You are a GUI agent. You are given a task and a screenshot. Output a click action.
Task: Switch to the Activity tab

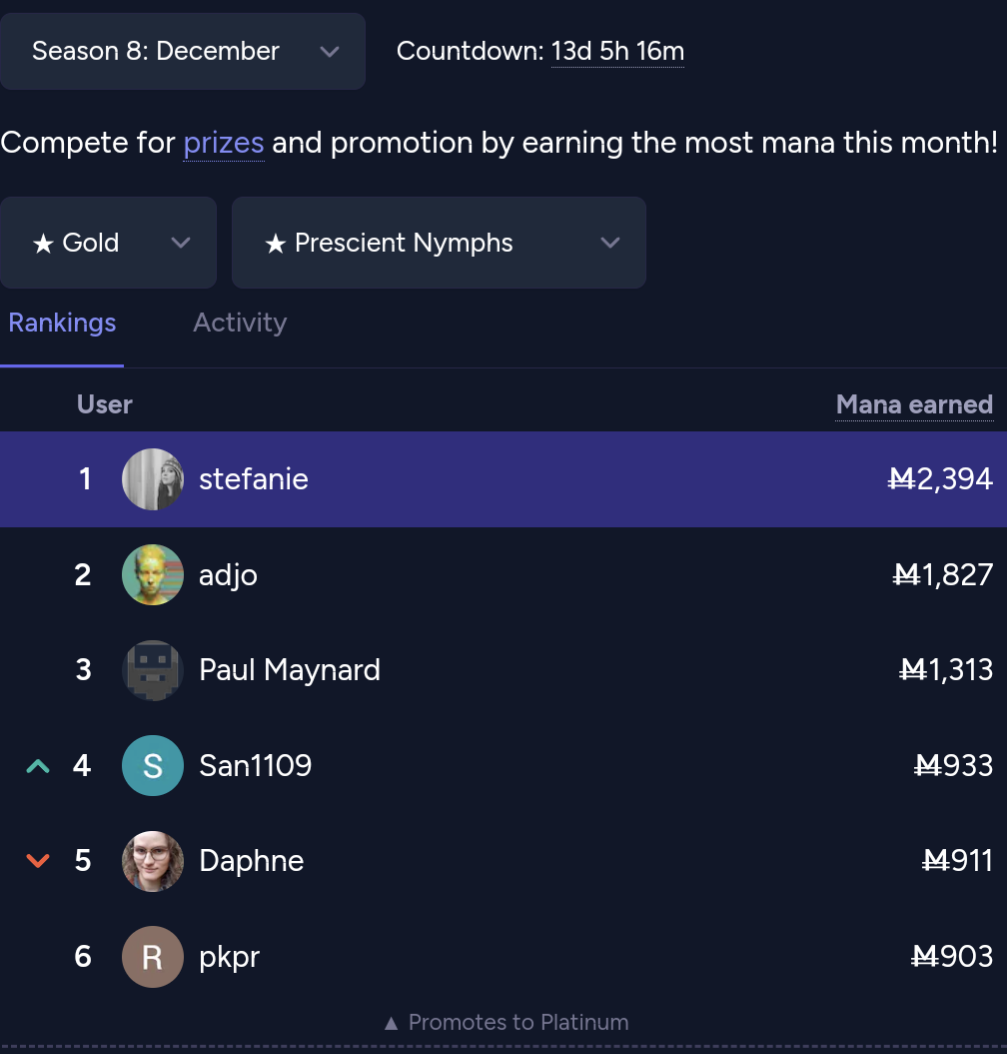point(240,323)
